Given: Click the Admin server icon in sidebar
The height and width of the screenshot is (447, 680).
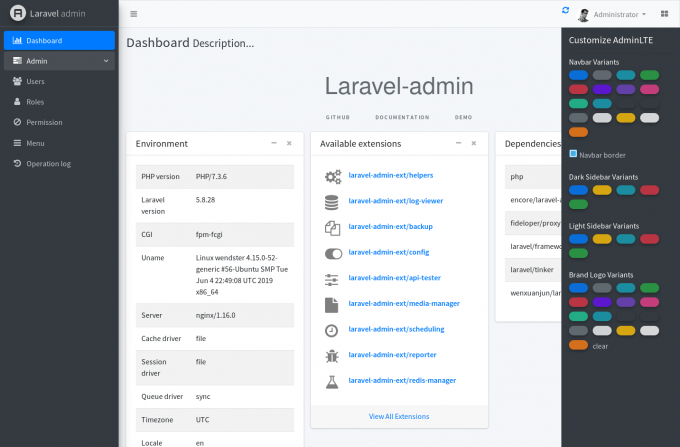Looking at the screenshot, I should point(17,61).
